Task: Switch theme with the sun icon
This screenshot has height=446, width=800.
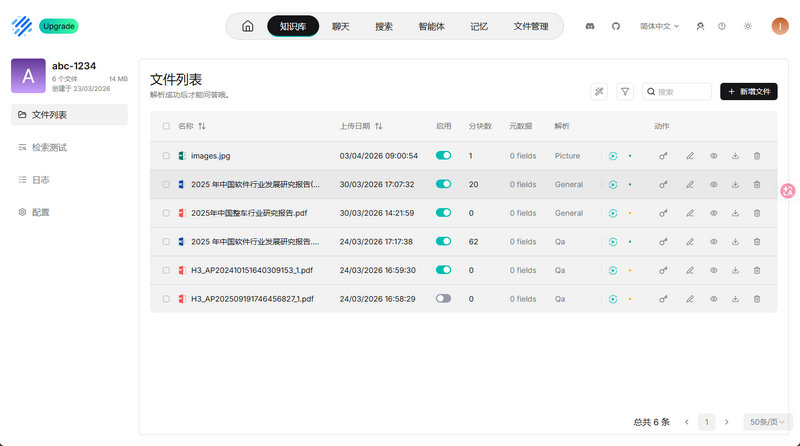Action: click(x=748, y=26)
